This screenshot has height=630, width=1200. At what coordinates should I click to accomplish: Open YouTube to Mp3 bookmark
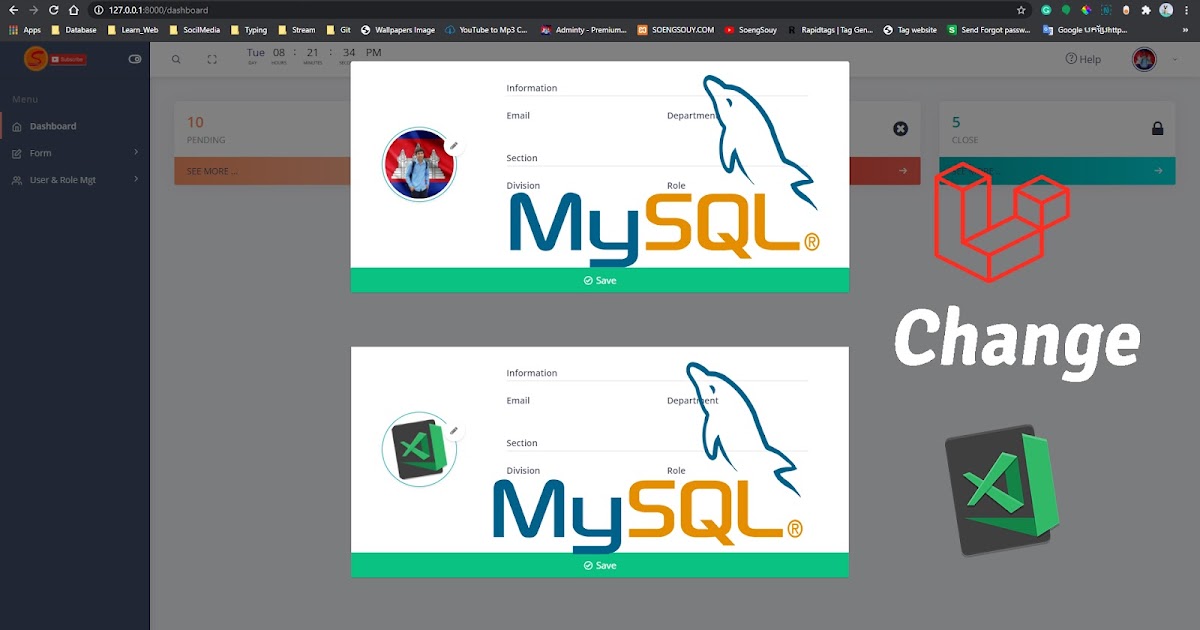tap(486, 30)
